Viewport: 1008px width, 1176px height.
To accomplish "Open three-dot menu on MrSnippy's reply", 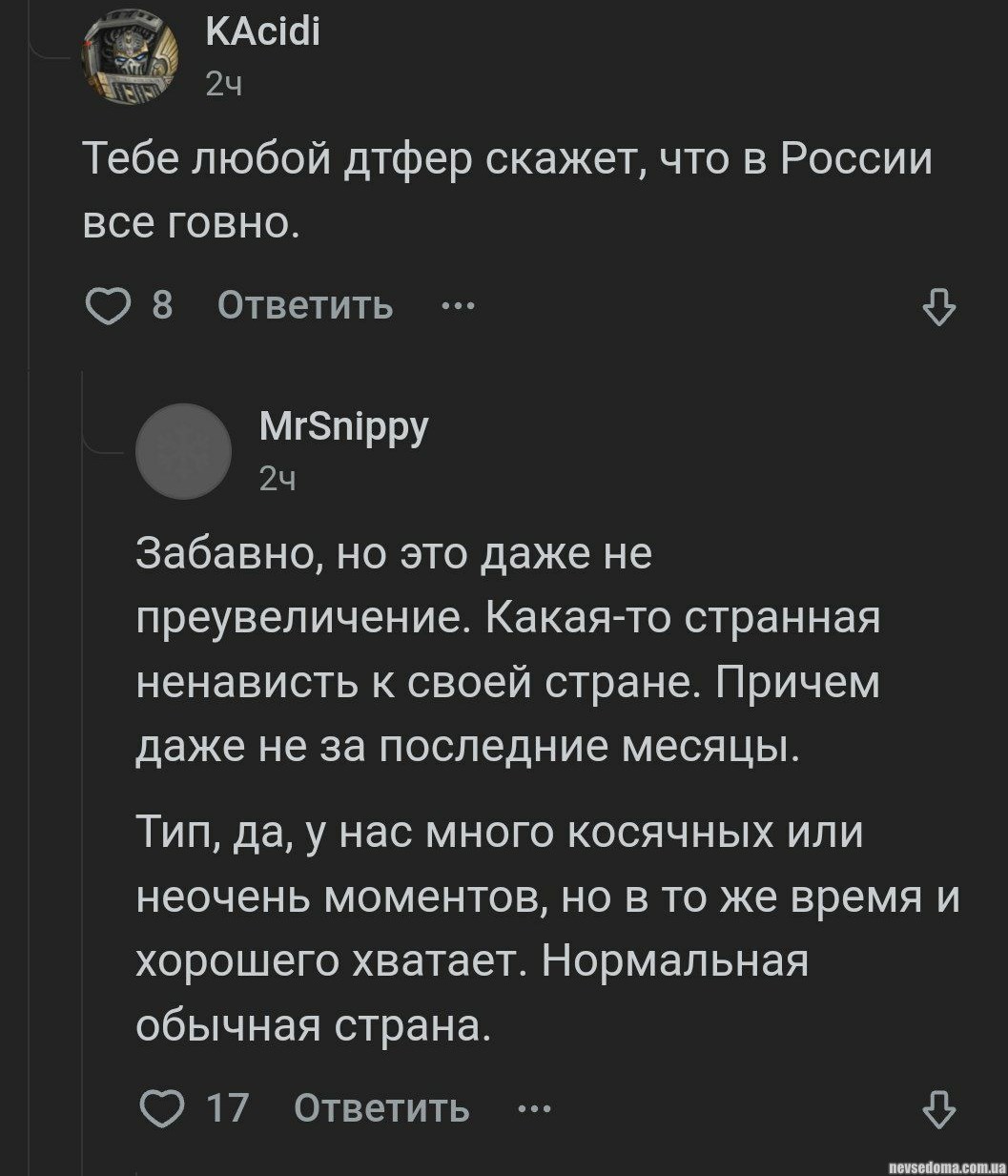I will pyautogui.click(x=534, y=1109).
